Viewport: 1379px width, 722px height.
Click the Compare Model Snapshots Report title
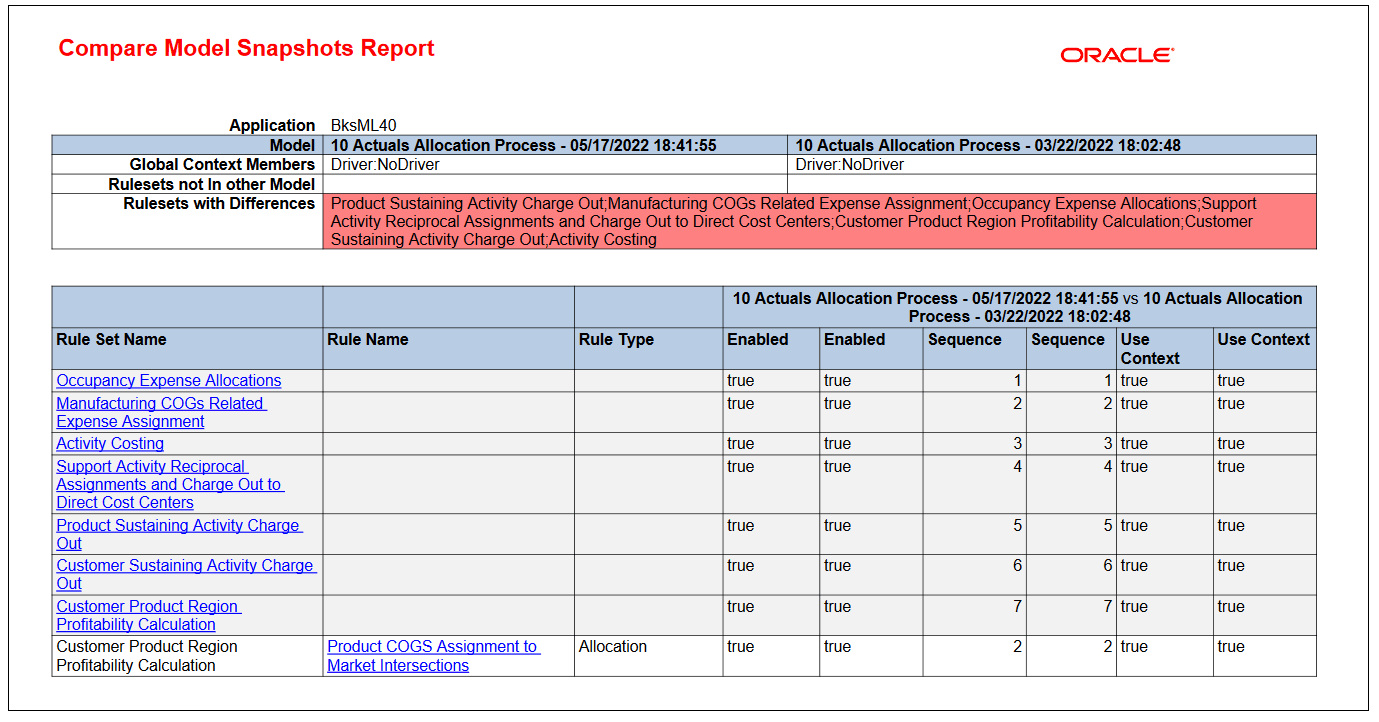tap(247, 48)
